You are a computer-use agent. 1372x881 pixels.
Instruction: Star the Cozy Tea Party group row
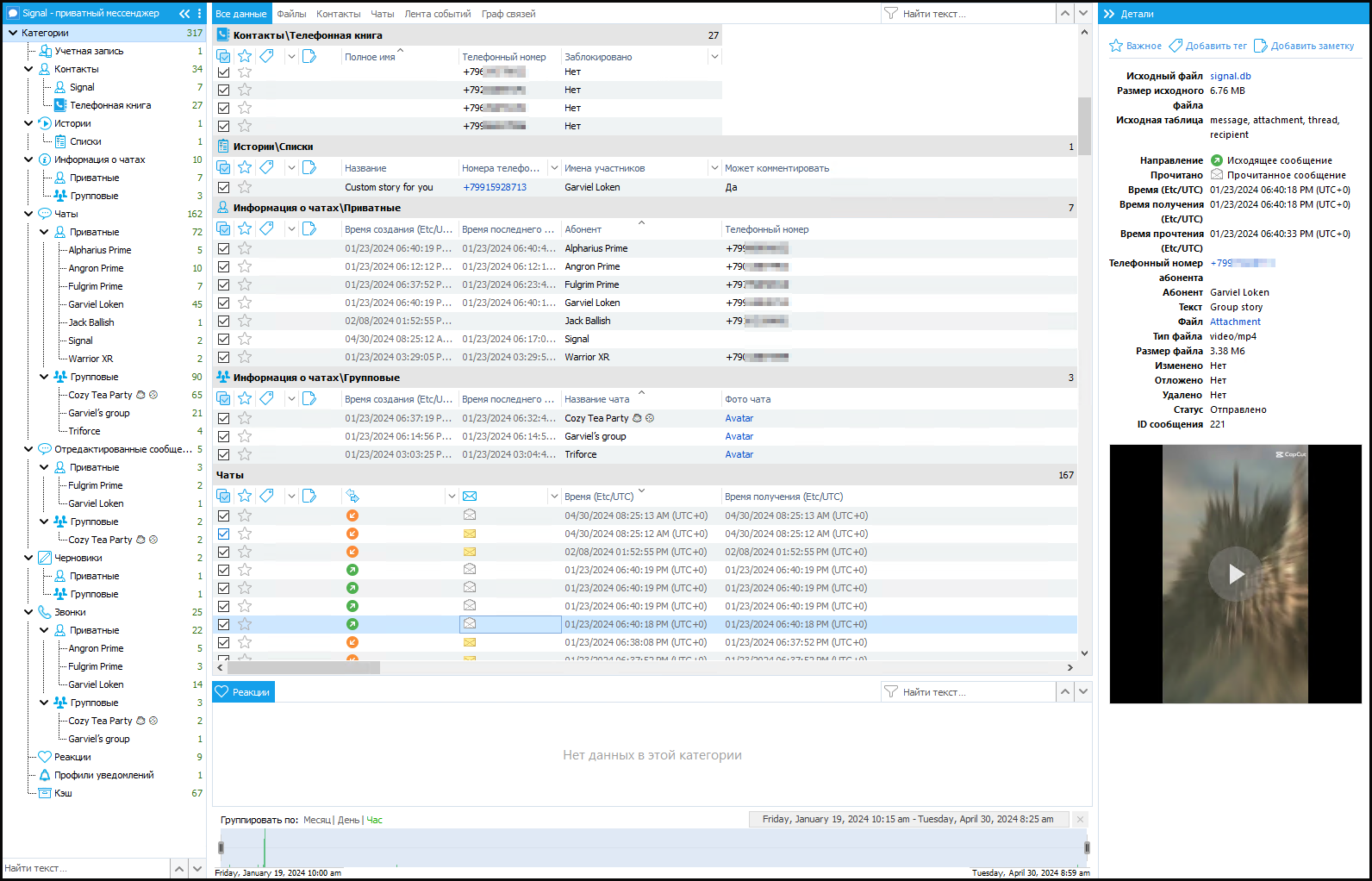click(245, 418)
